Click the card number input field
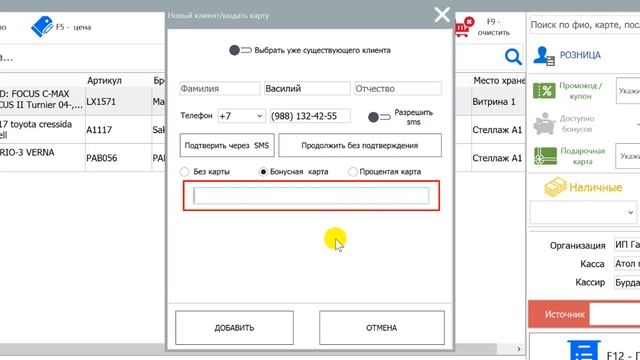 [311, 196]
